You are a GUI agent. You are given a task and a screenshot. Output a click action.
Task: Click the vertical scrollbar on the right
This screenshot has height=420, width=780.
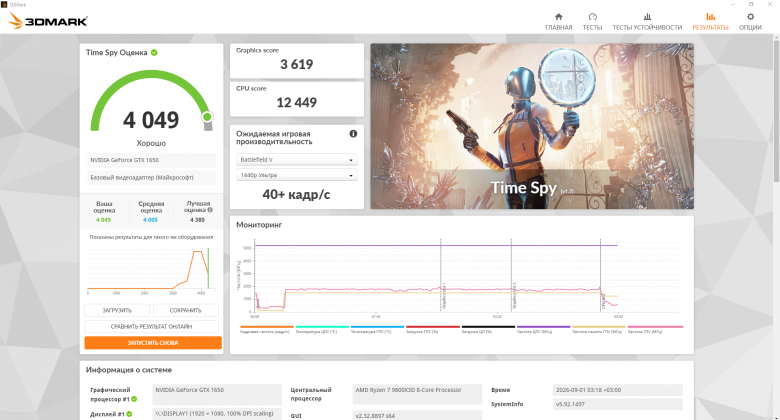776,109
